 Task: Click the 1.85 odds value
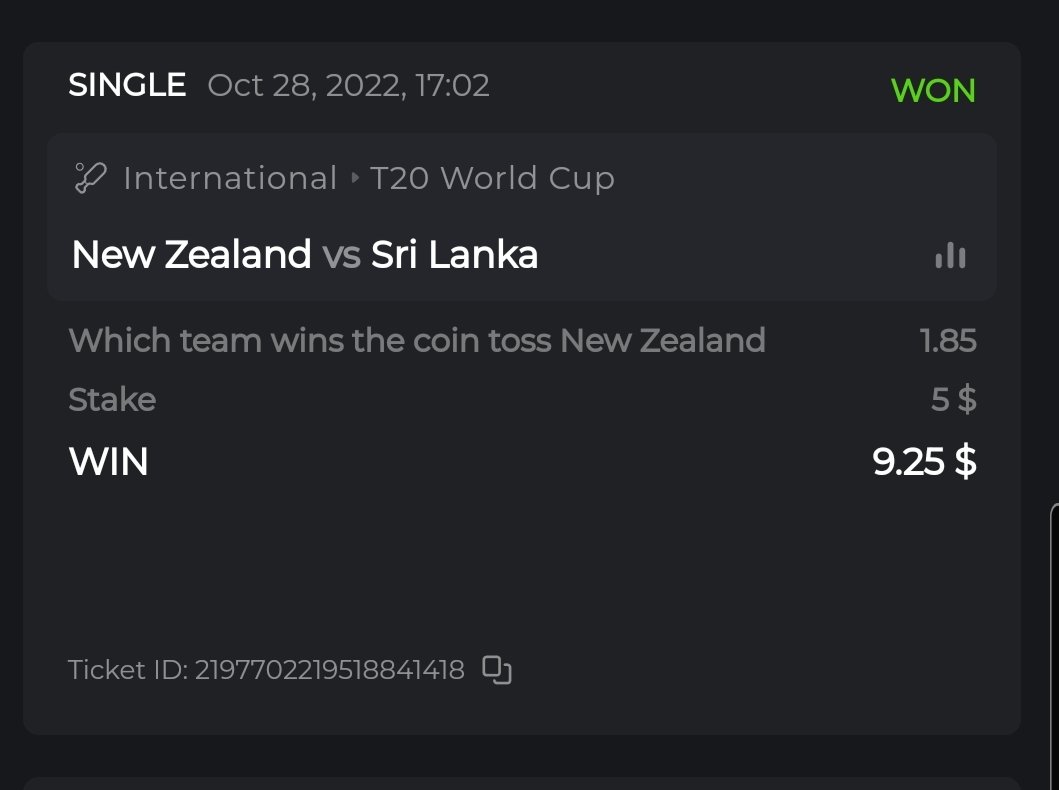pyautogui.click(x=947, y=341)
